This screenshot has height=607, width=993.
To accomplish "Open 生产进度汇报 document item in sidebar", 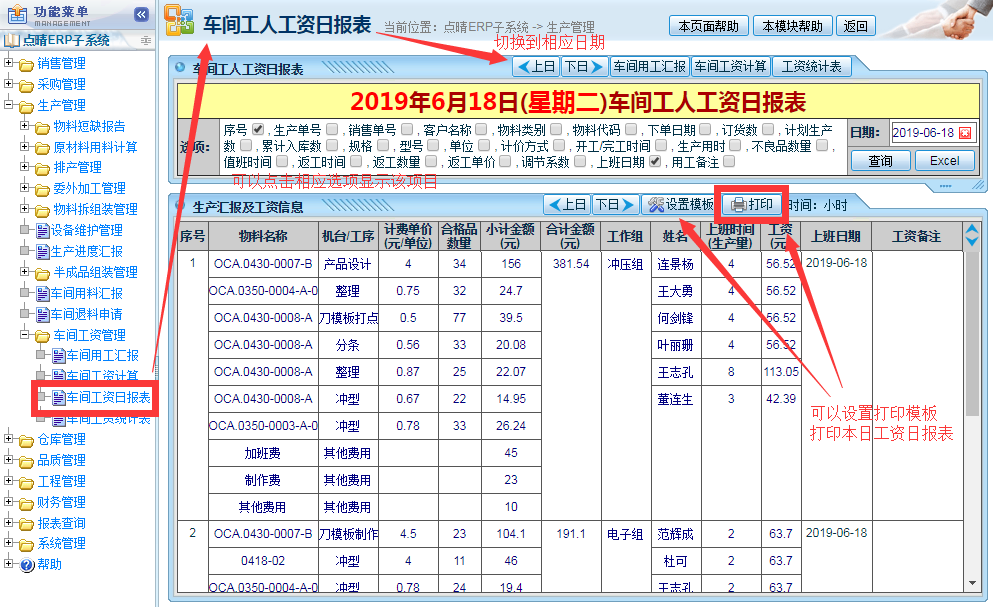I will click(x=86, y=251).
